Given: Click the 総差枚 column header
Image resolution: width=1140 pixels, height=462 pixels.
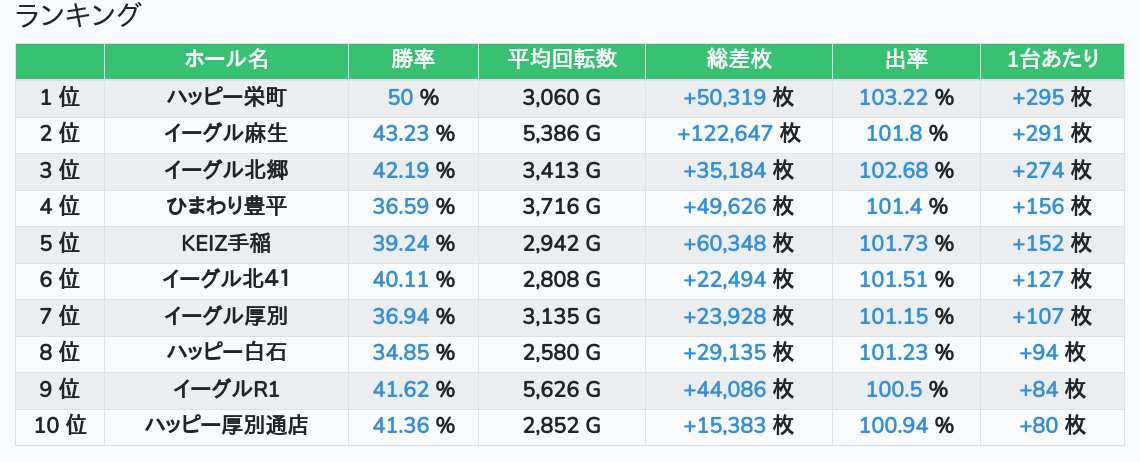Looking at the screenshot, I should point(738,60).
